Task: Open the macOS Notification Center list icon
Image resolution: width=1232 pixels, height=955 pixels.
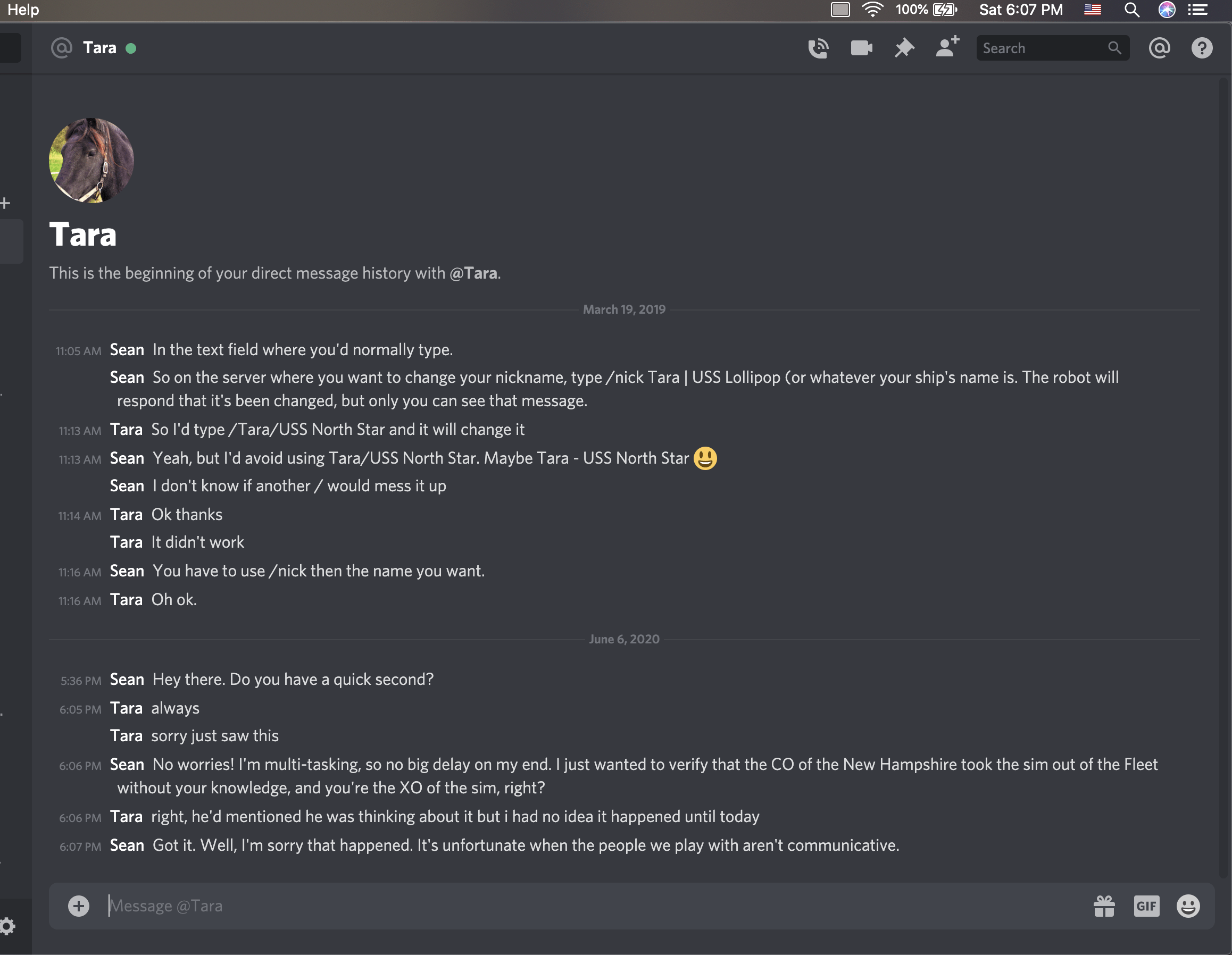Action: pyautogui.click(x=1198, y=10)
